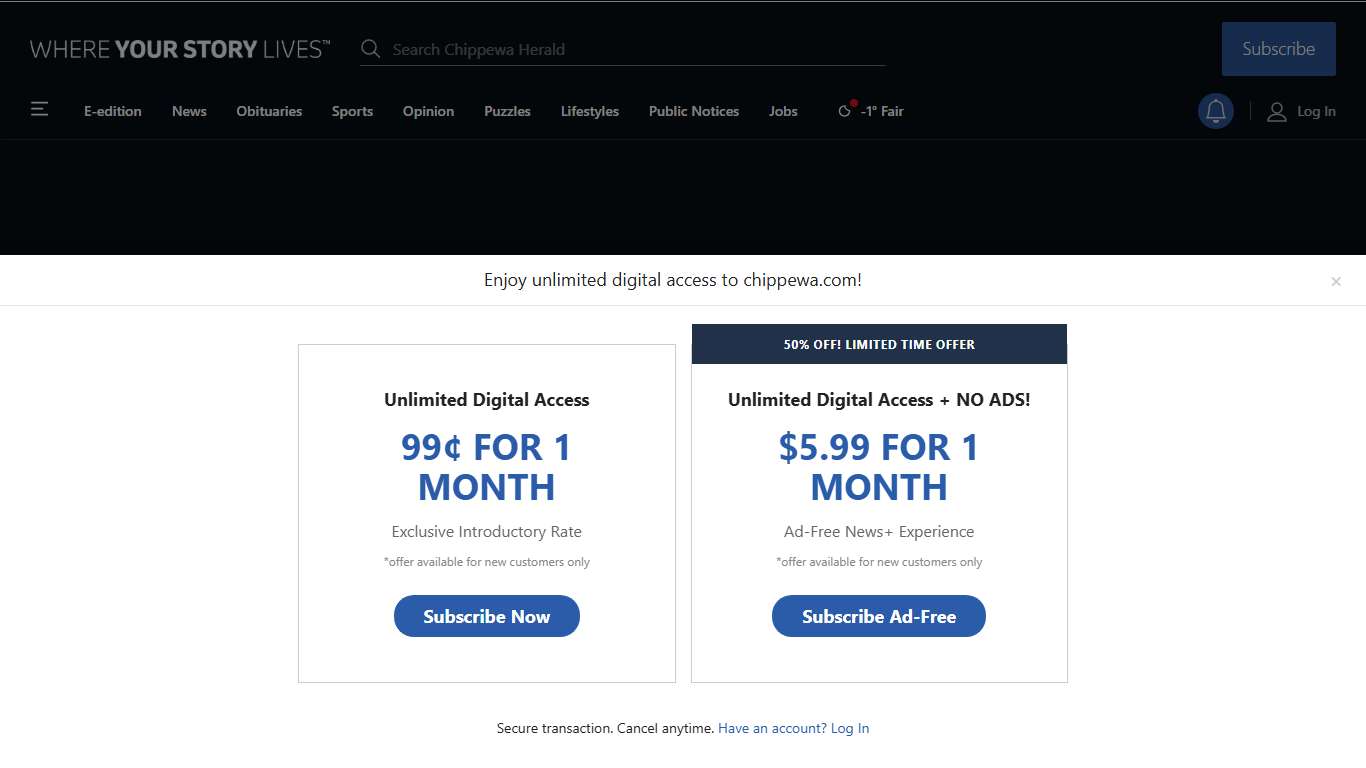Click the Subscribe button in header
1366x768 pixels.
(1278, 49)
